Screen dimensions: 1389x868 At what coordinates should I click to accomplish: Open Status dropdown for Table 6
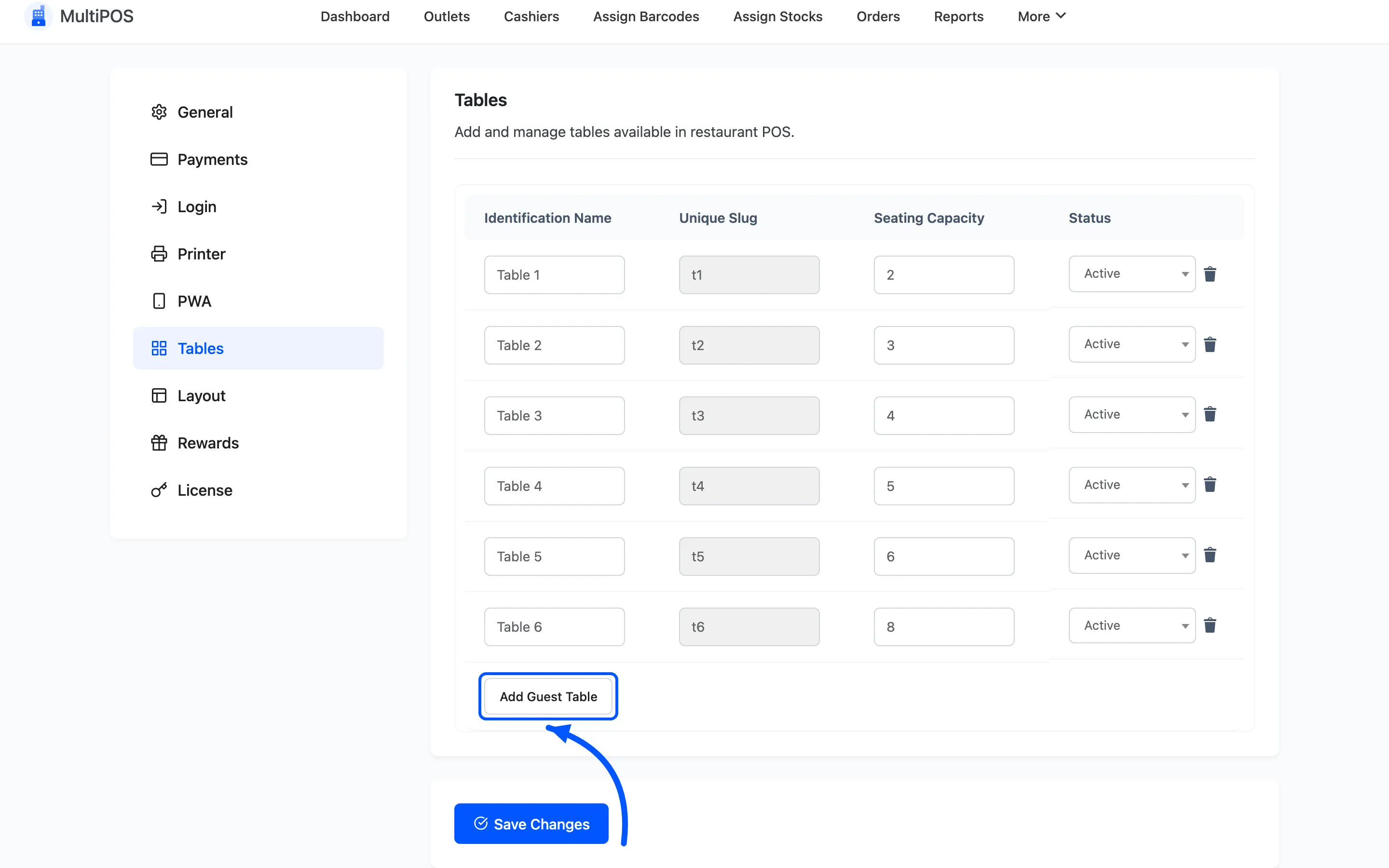click(1132, 626)
